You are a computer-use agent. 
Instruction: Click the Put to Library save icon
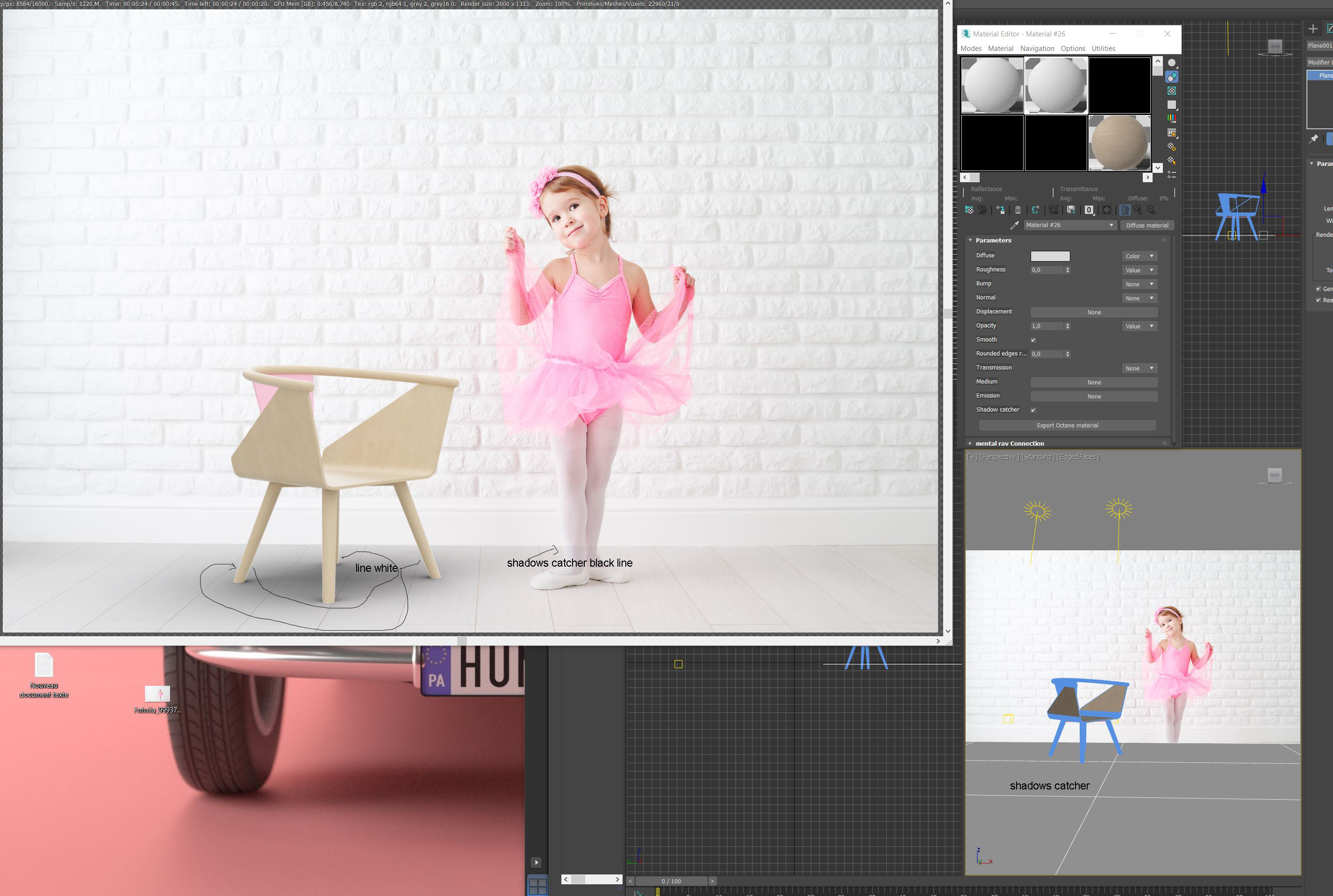1071,210
